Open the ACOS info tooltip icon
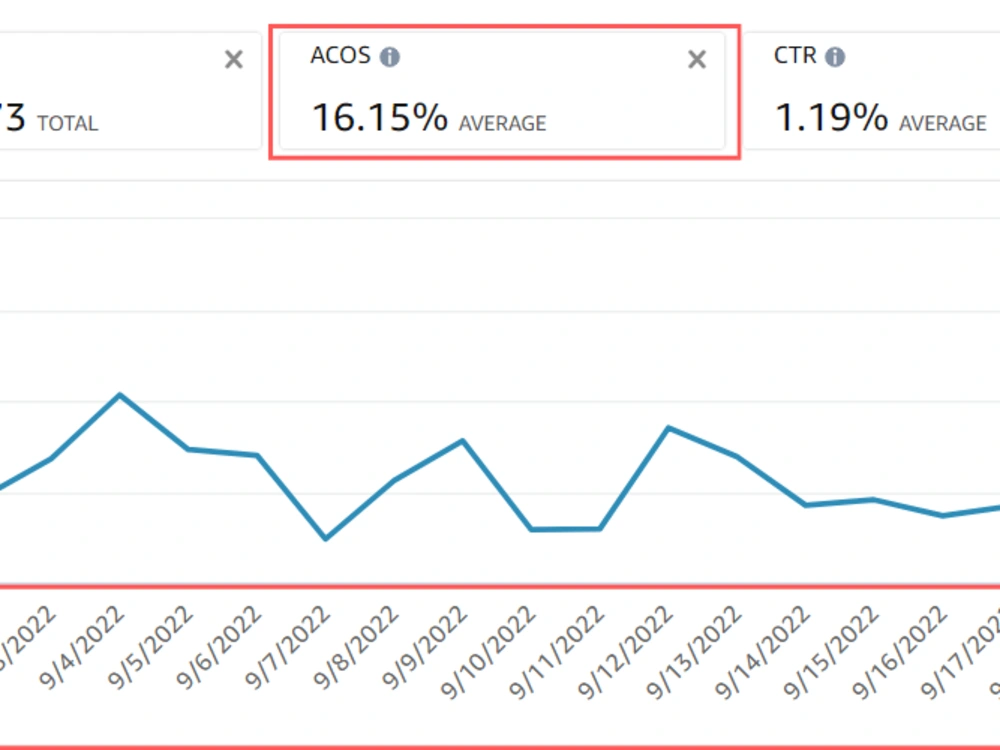Image resolution: width=1000 pixels, height=750 pixels. (x=390, y=57)
